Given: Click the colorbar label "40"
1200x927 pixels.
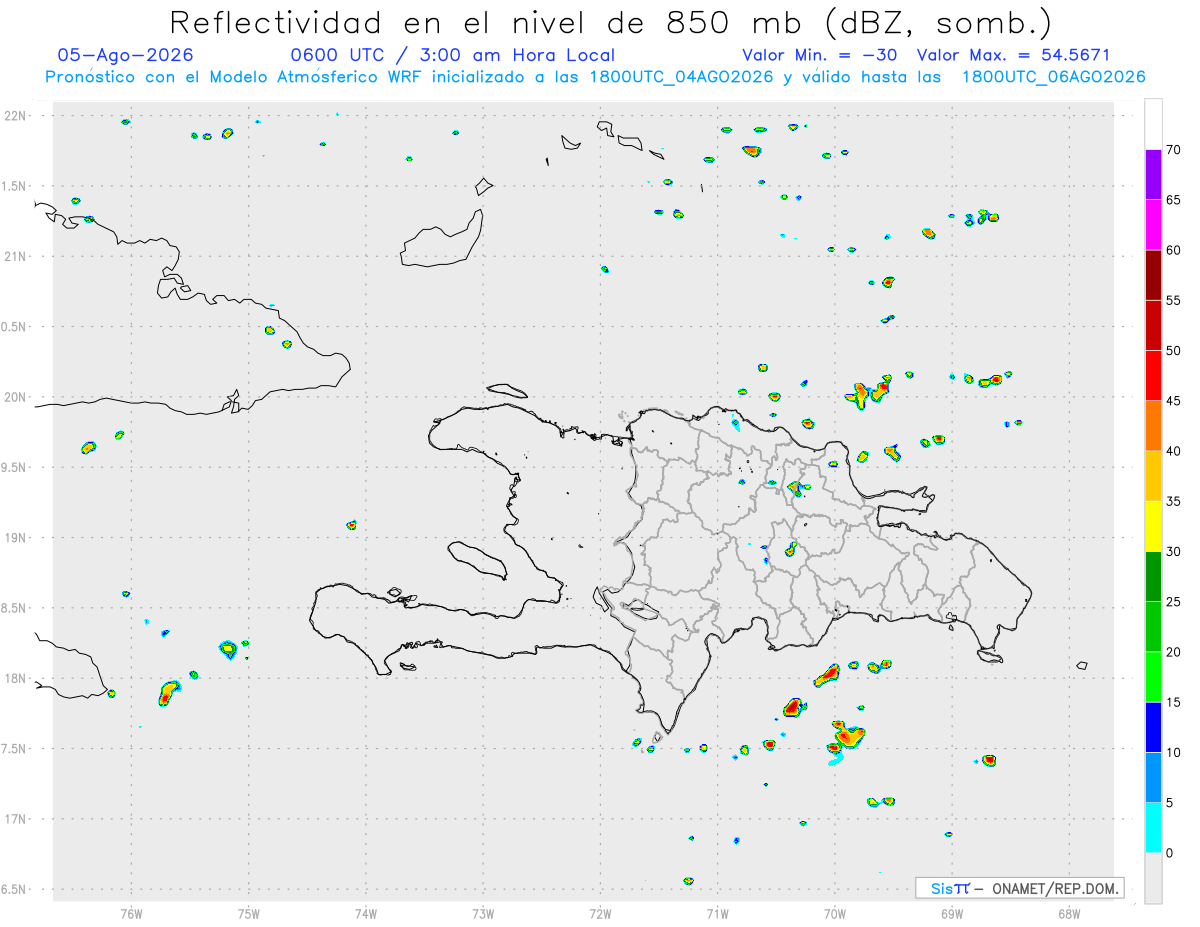Looking at the screenshot, I should tap(1173, 451).
